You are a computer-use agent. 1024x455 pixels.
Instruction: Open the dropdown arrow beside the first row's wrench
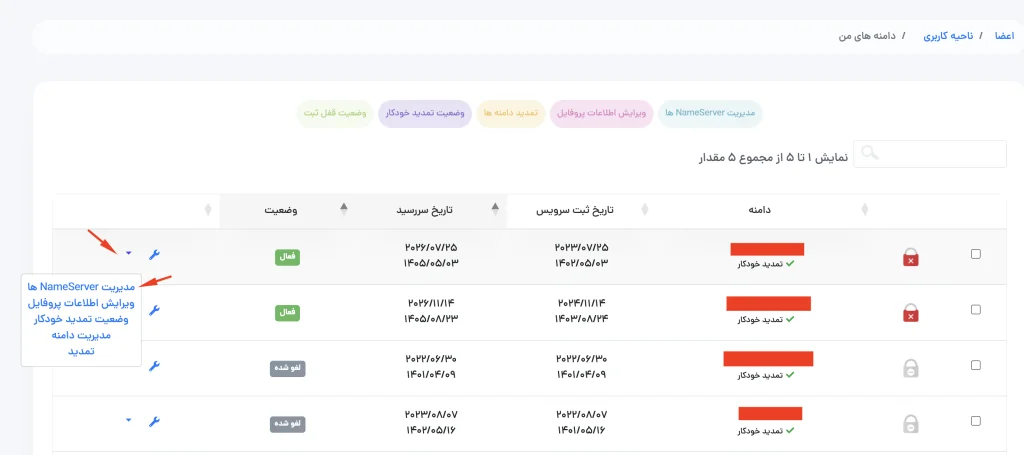pyautogui.click(x=128, y=254)
